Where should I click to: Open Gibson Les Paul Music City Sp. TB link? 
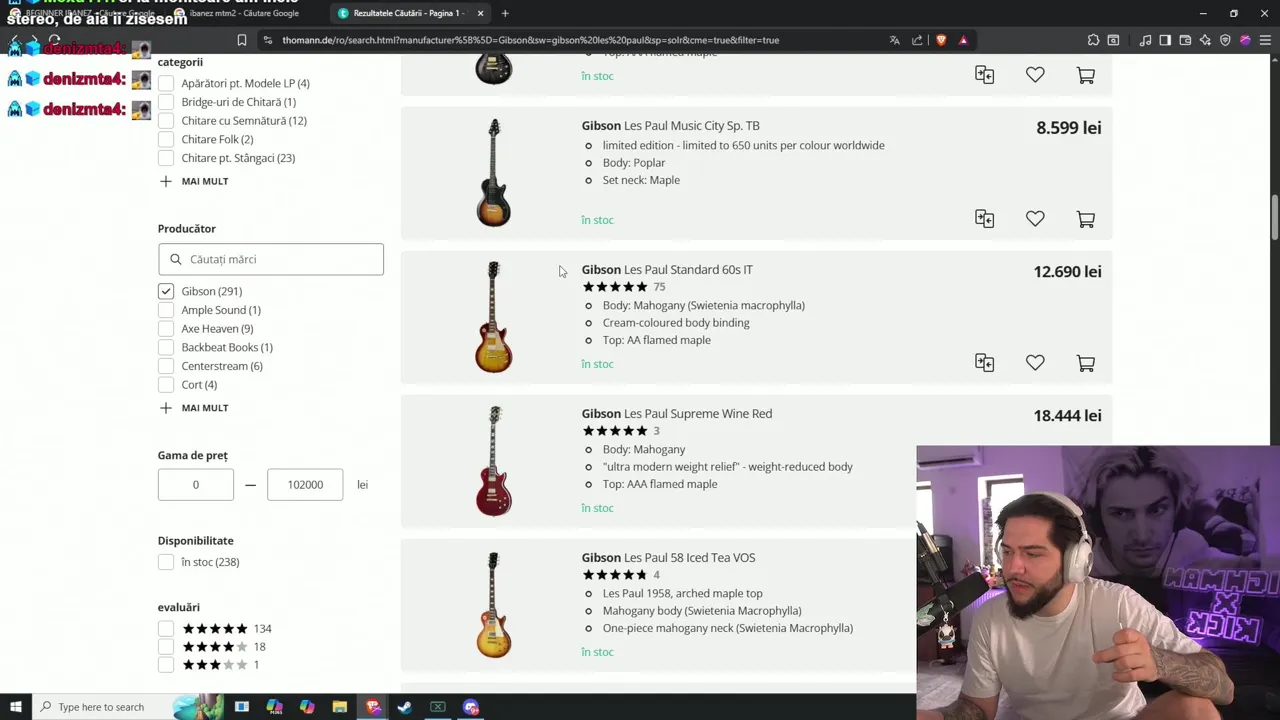point(670,126)
